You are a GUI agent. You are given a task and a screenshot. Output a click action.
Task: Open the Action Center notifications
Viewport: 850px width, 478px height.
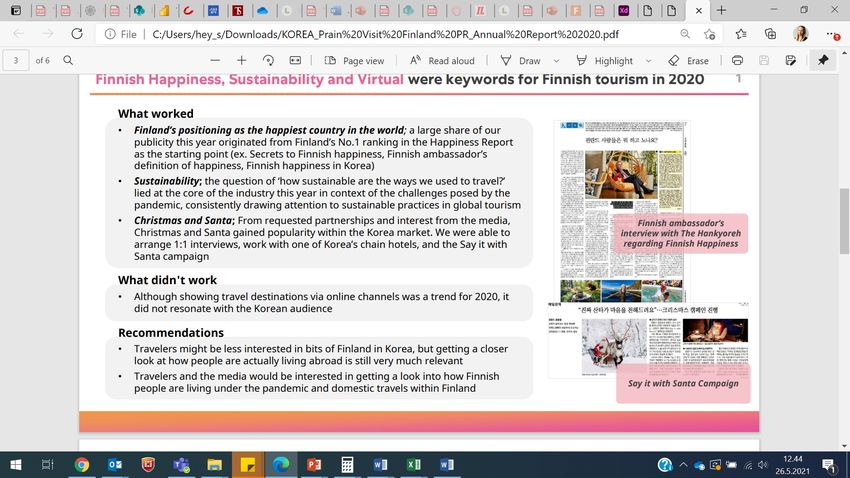[829, 464]
